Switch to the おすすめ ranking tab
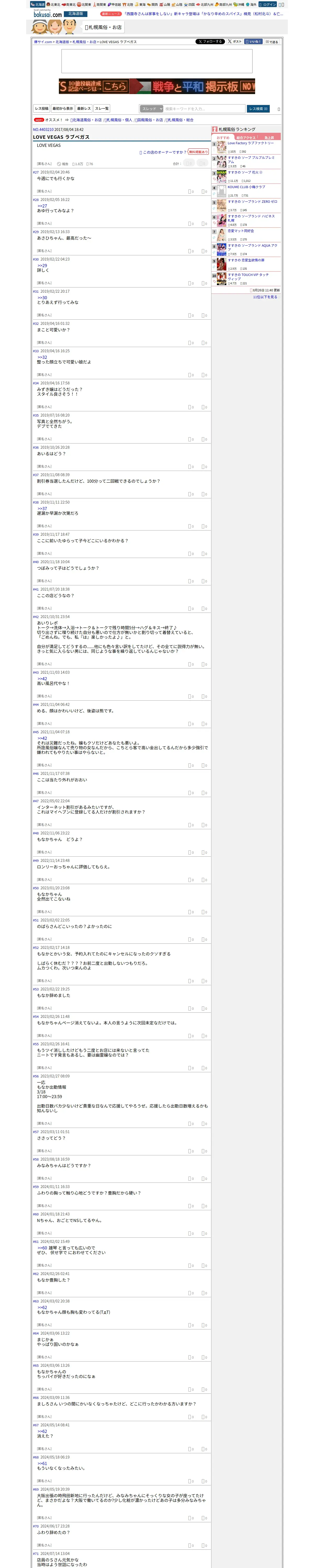 pos(223,137)
